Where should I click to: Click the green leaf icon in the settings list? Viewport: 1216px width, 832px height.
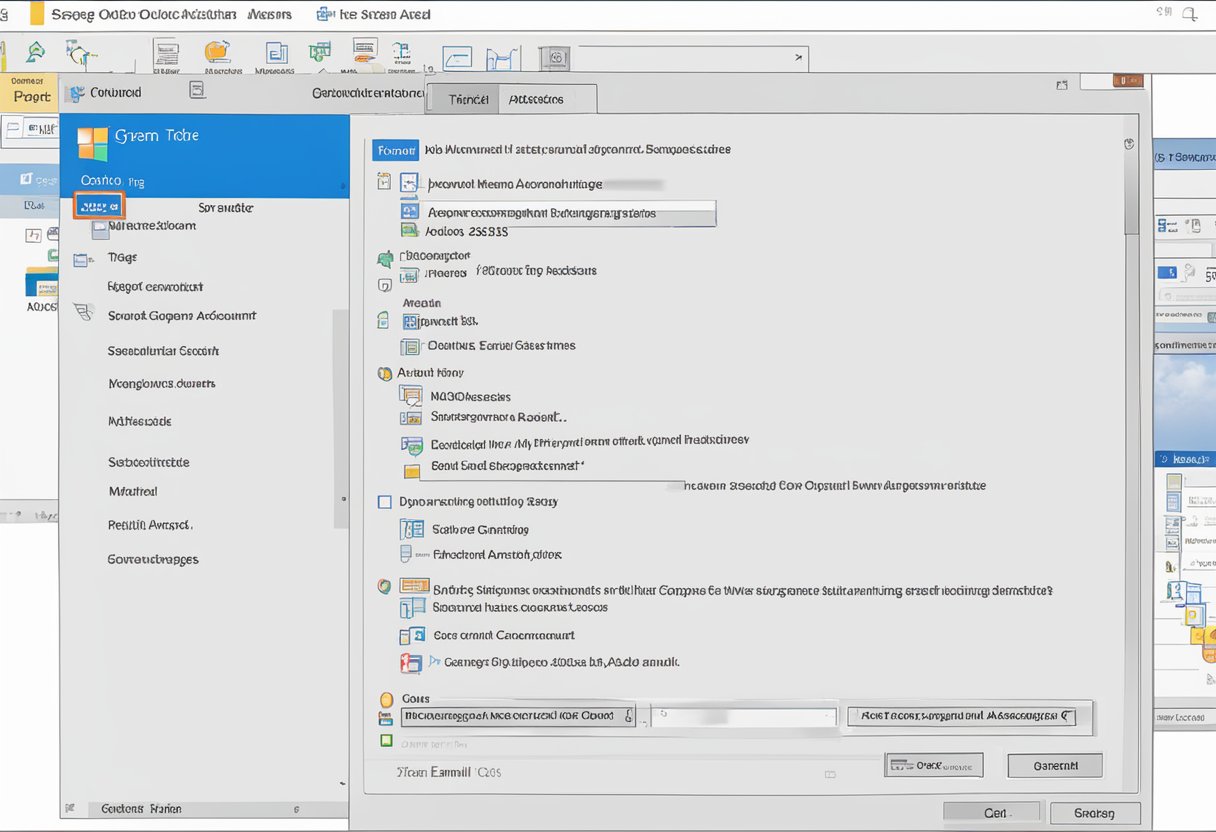point(385,259)
